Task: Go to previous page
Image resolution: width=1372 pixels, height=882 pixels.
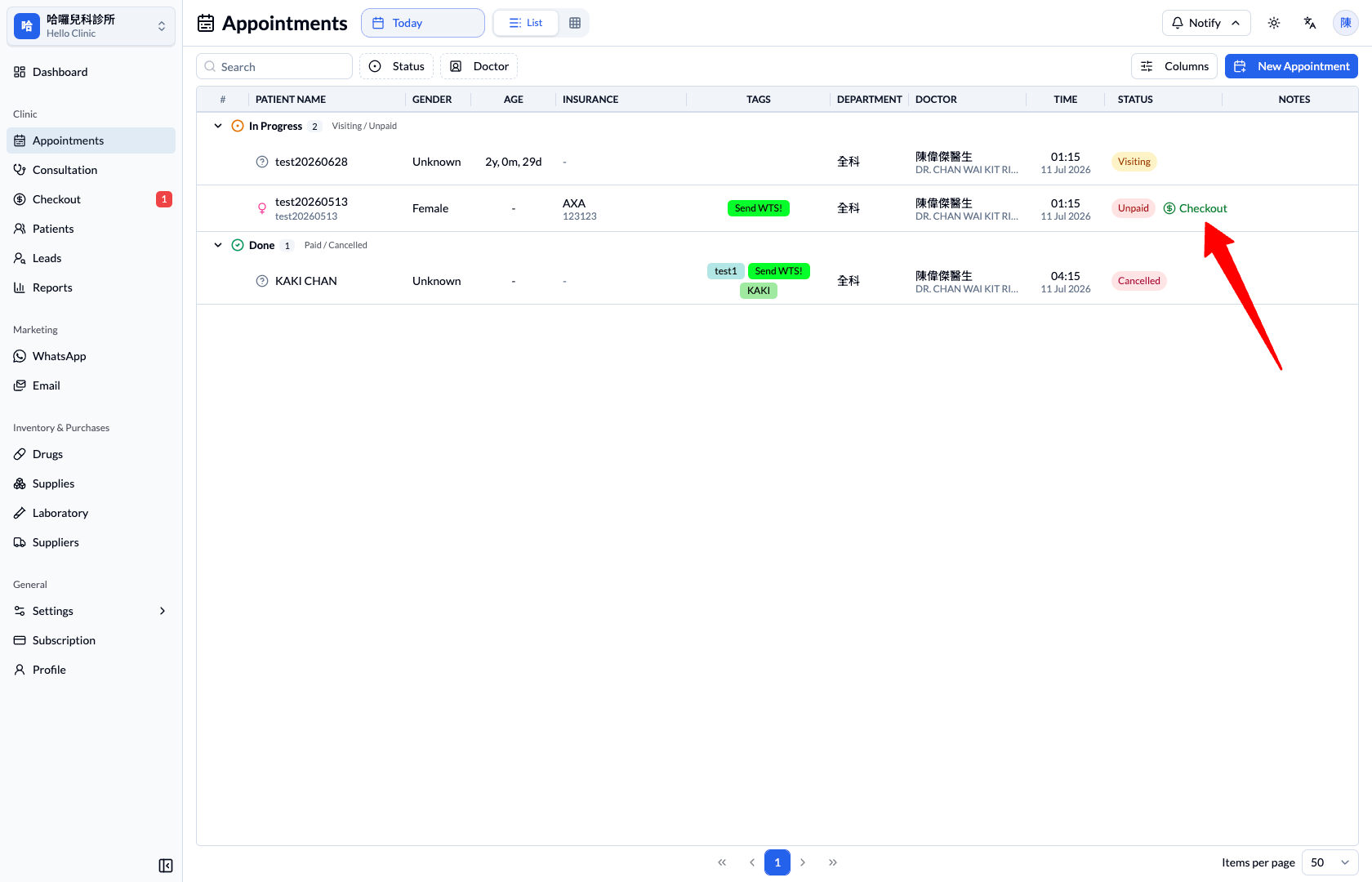Action: pos(751,862)
